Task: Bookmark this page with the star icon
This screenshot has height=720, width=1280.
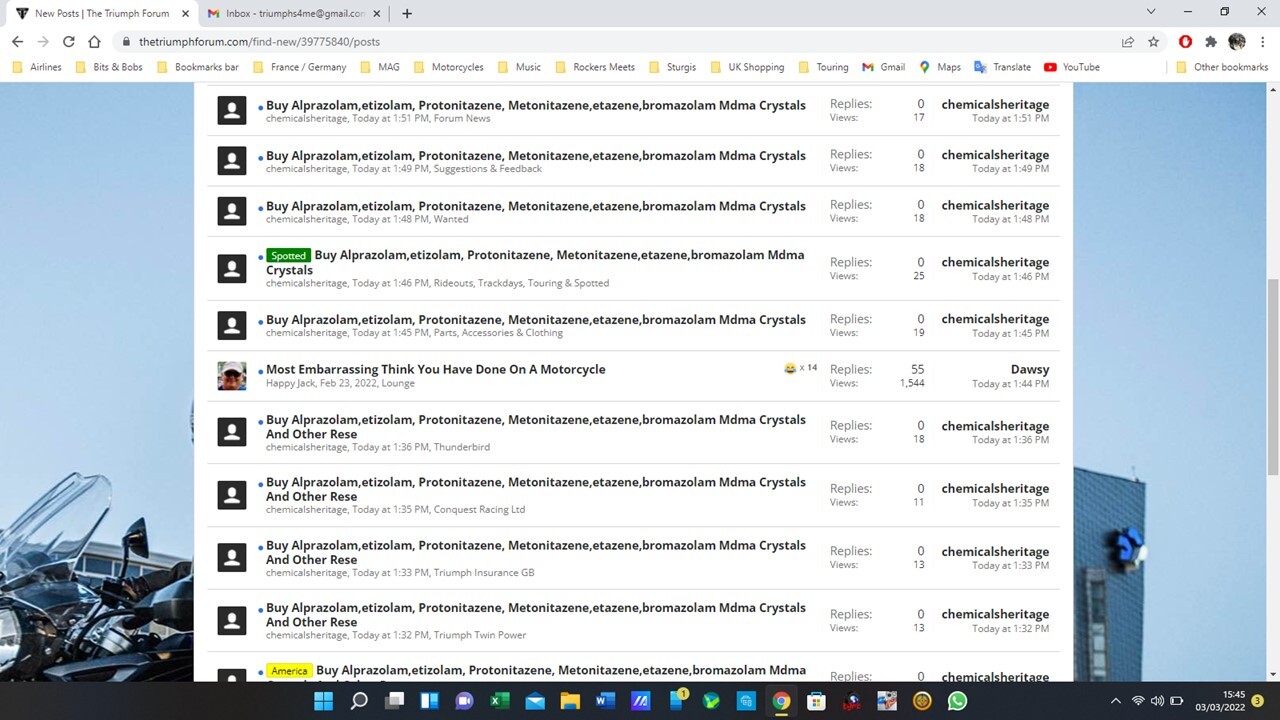Action: [x=1153, y=42]
